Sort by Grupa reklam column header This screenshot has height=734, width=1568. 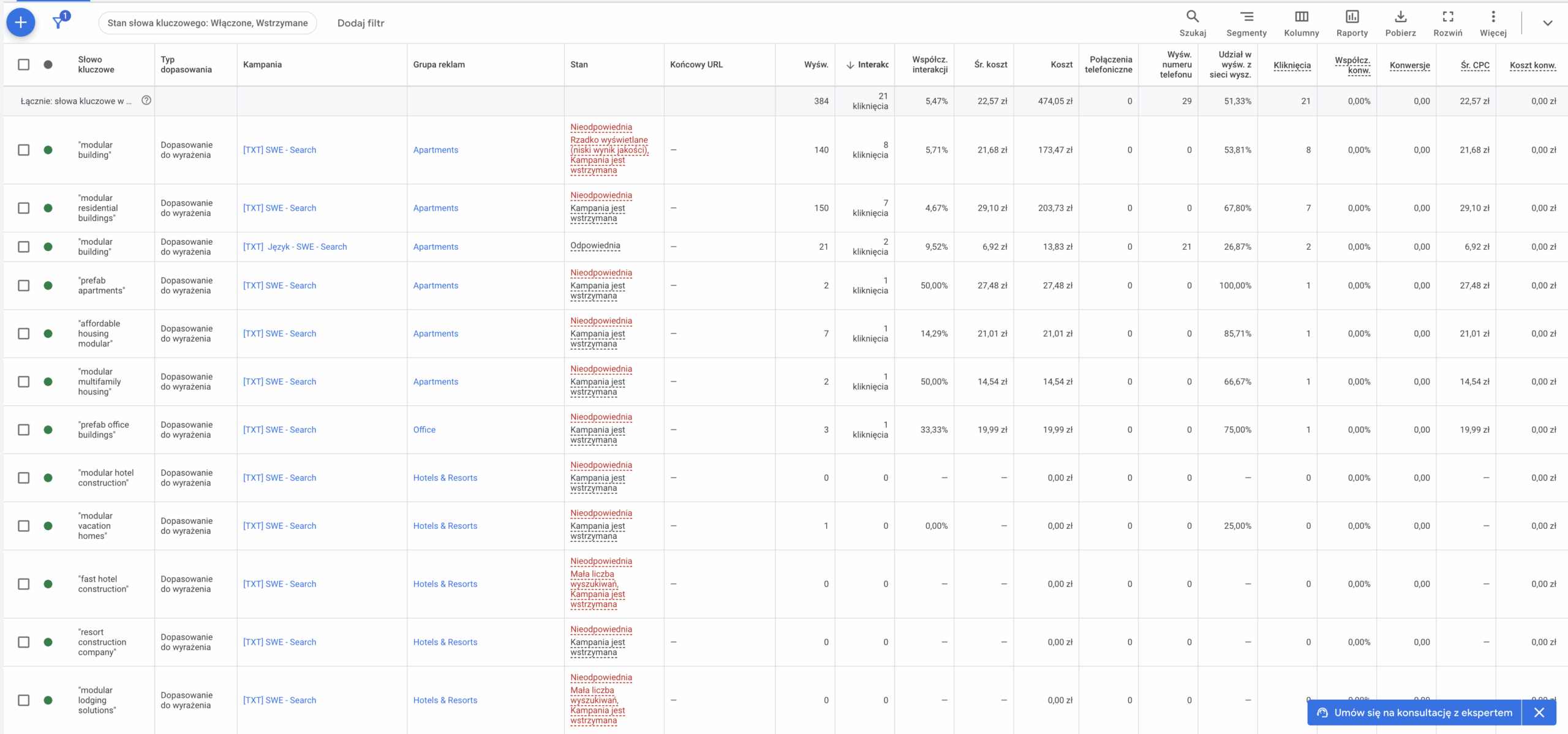[439, 64]
